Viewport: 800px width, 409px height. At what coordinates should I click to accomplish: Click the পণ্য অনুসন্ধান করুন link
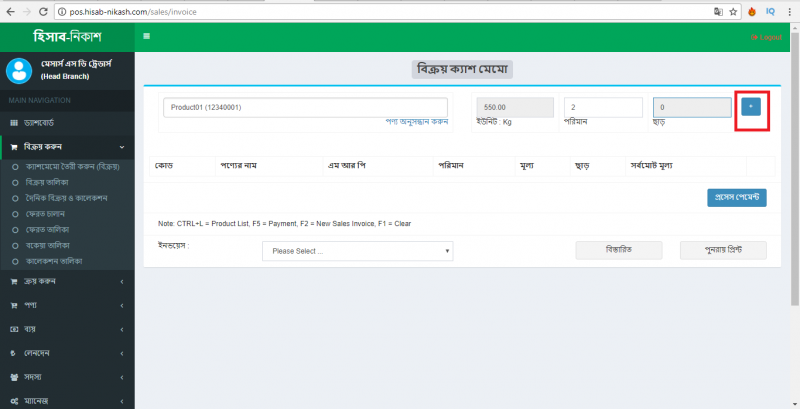coord(416,122)
